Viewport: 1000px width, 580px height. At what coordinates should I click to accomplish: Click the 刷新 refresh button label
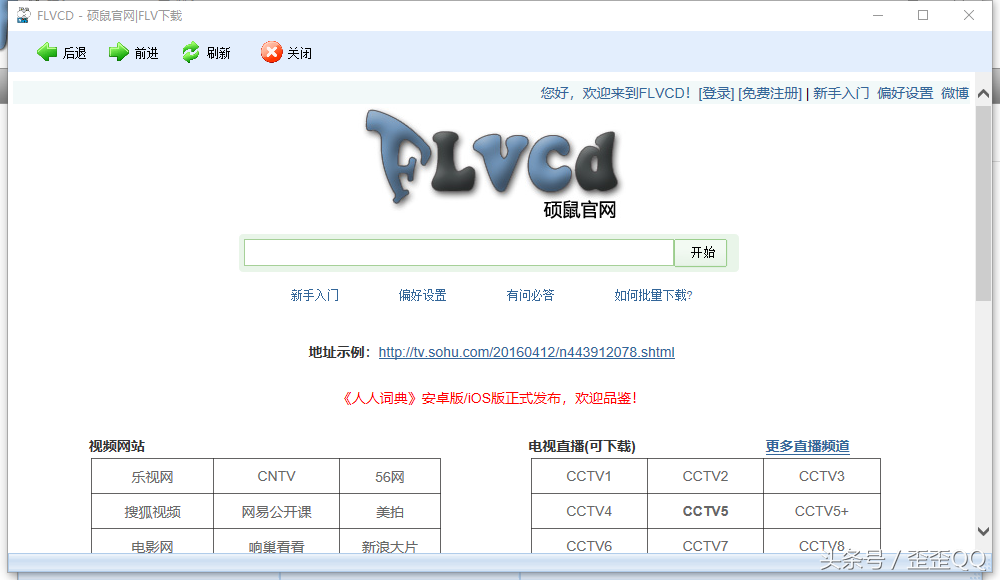coord(219,53)
